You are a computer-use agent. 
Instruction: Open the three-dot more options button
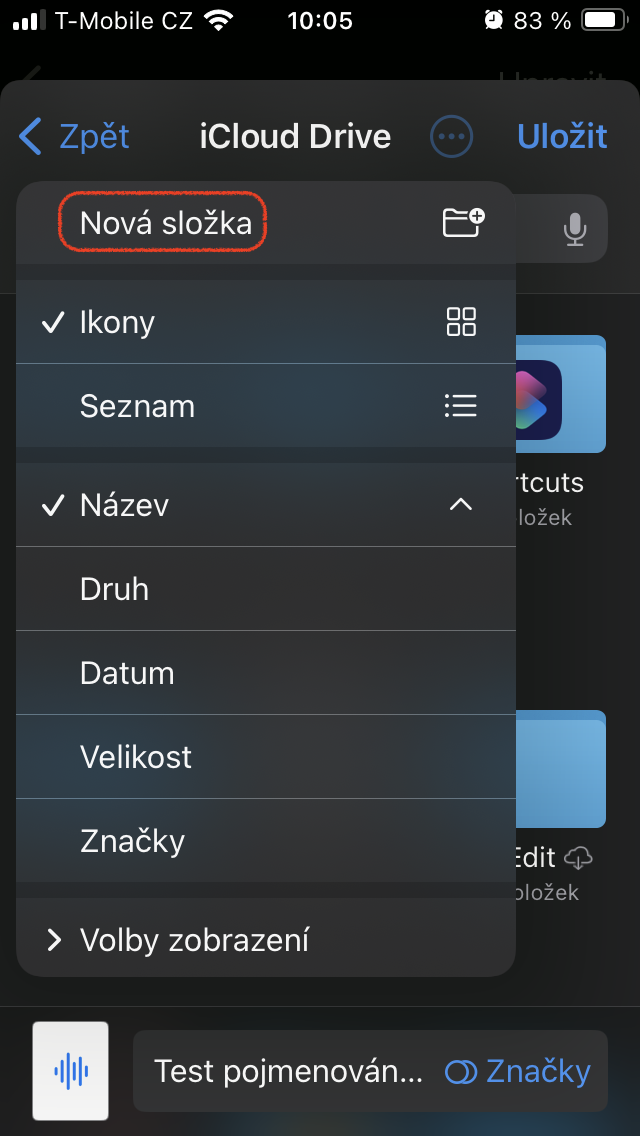pyautogui.click(x=452, y=136)
